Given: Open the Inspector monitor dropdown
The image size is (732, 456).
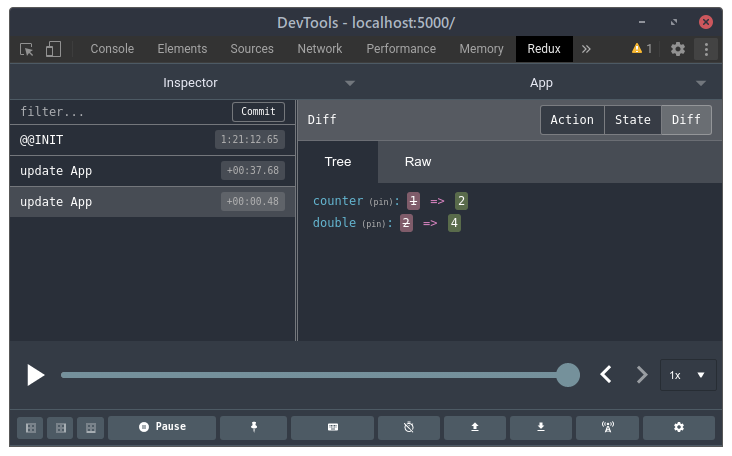Looking at the screenshot, I should click(x=190, y=83).
